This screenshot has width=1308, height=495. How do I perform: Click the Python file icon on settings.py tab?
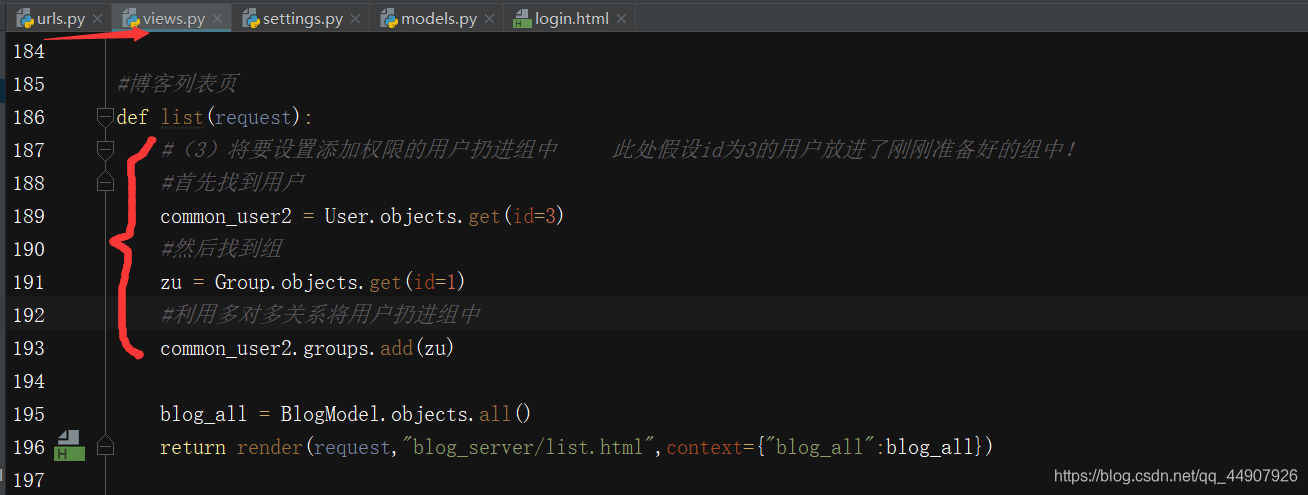(249, 18)
